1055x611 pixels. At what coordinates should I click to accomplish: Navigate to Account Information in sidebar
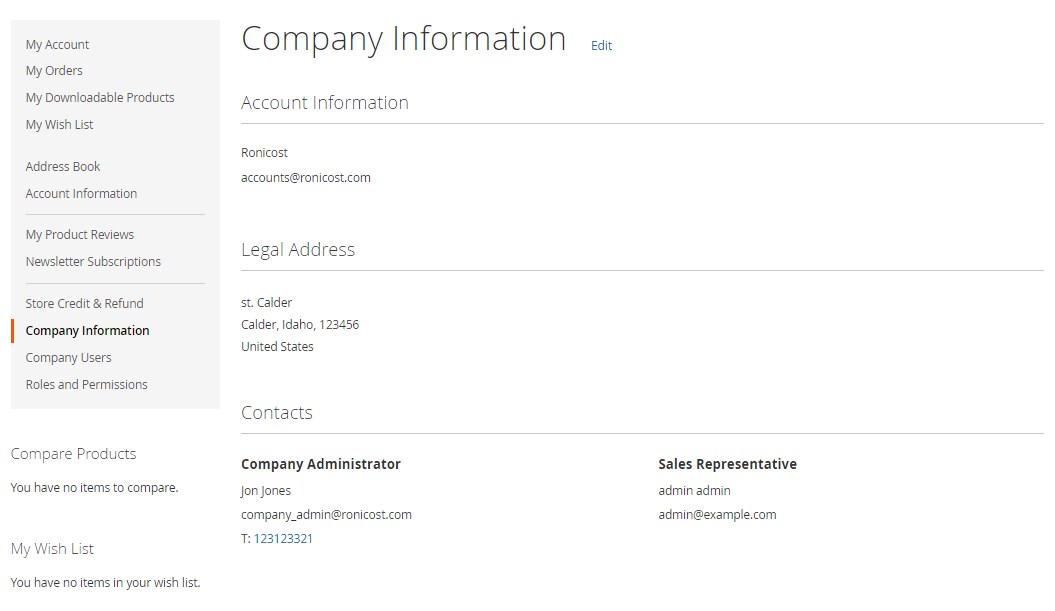point(81,194)
